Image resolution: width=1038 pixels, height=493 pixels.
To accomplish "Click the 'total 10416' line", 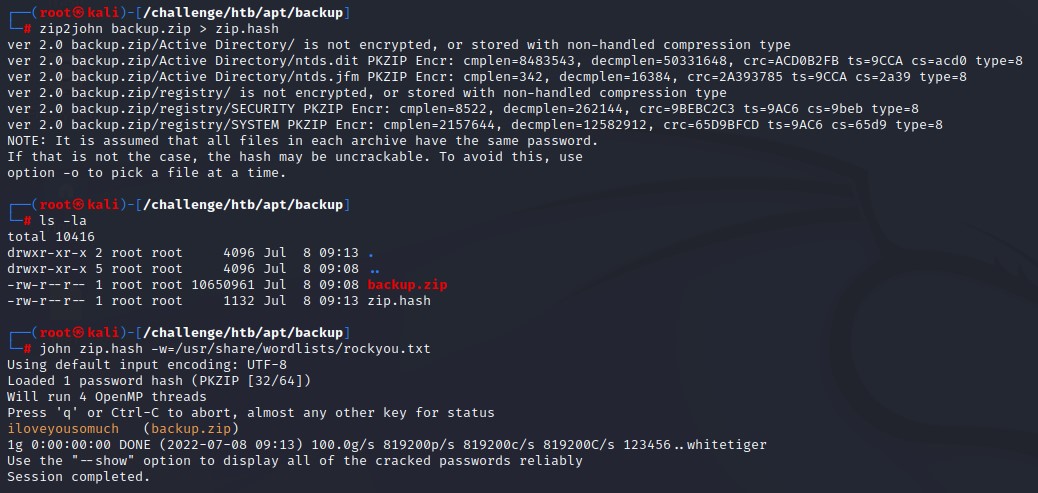I will [51, 236].
